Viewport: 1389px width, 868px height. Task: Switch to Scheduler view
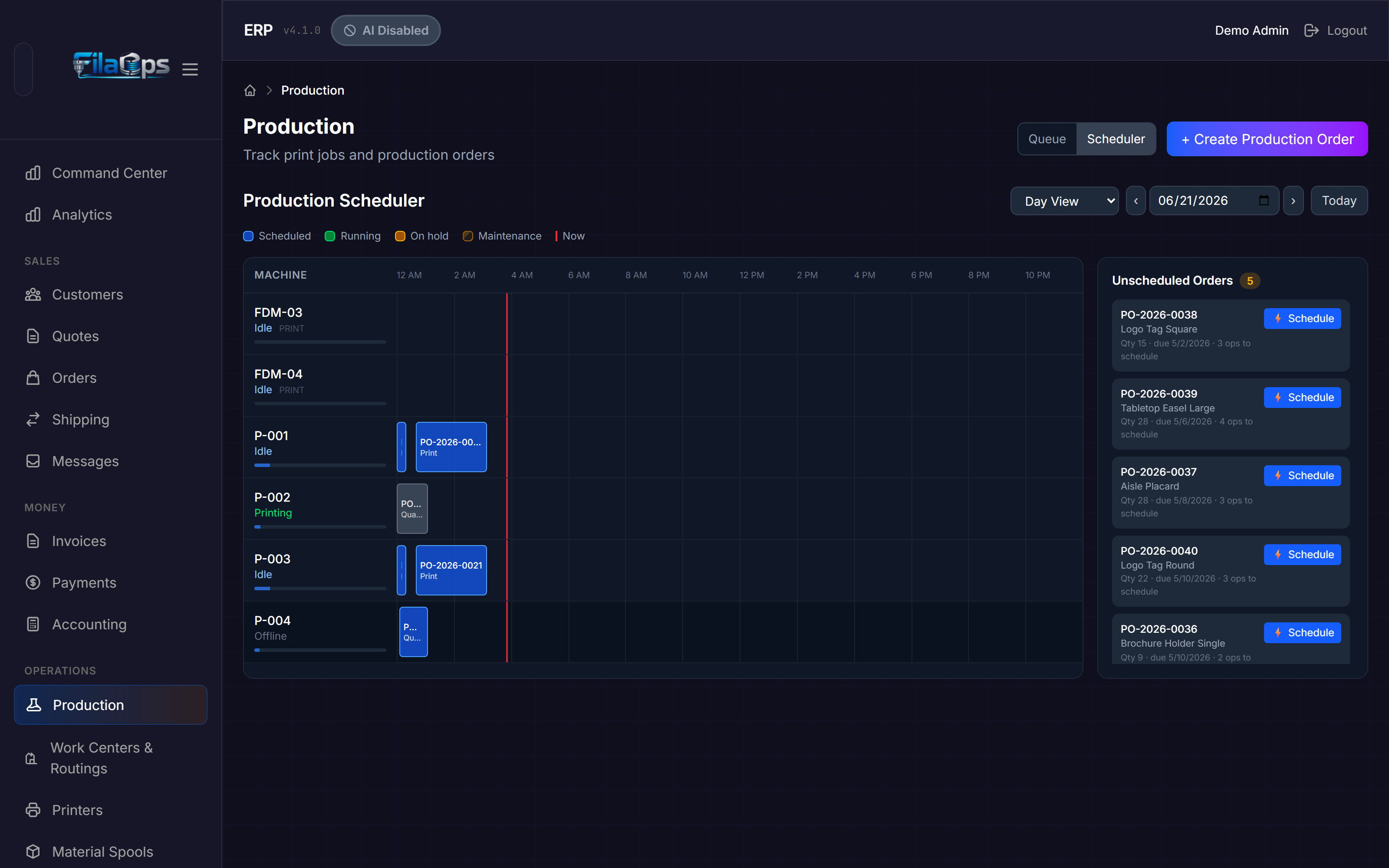[x=1116, y=139]
